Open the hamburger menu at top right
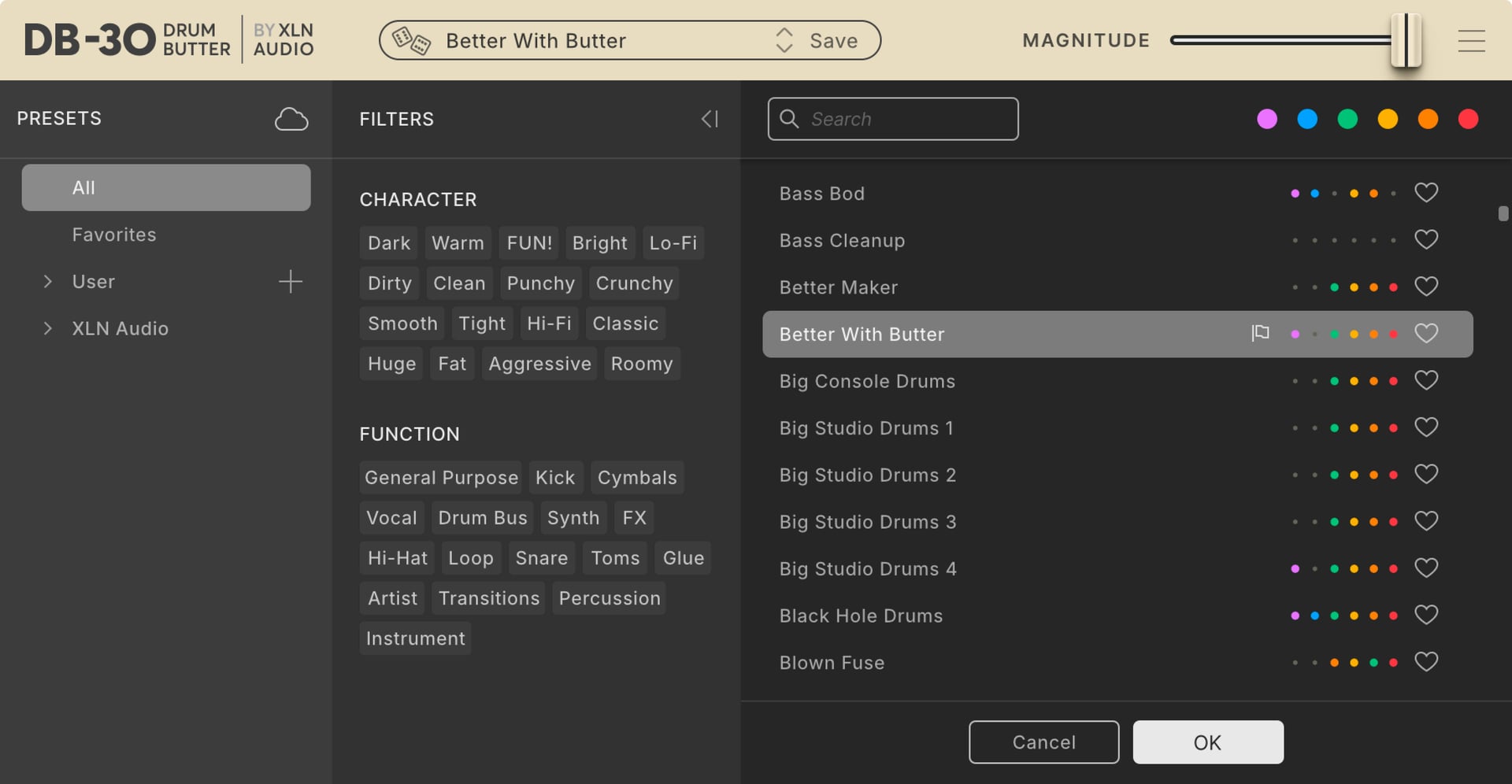The image size is (1512, 784). click(1471, 40)
